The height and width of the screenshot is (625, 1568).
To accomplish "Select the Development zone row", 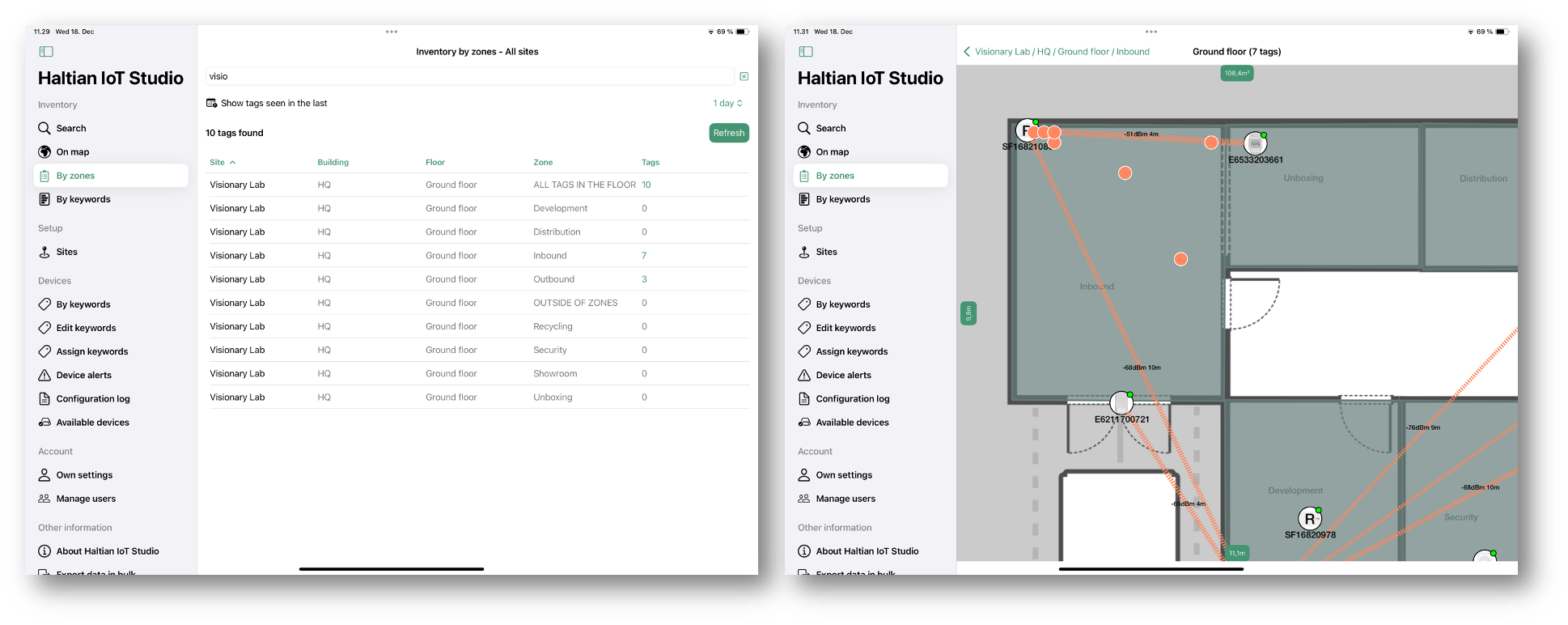I will point(479,208).
